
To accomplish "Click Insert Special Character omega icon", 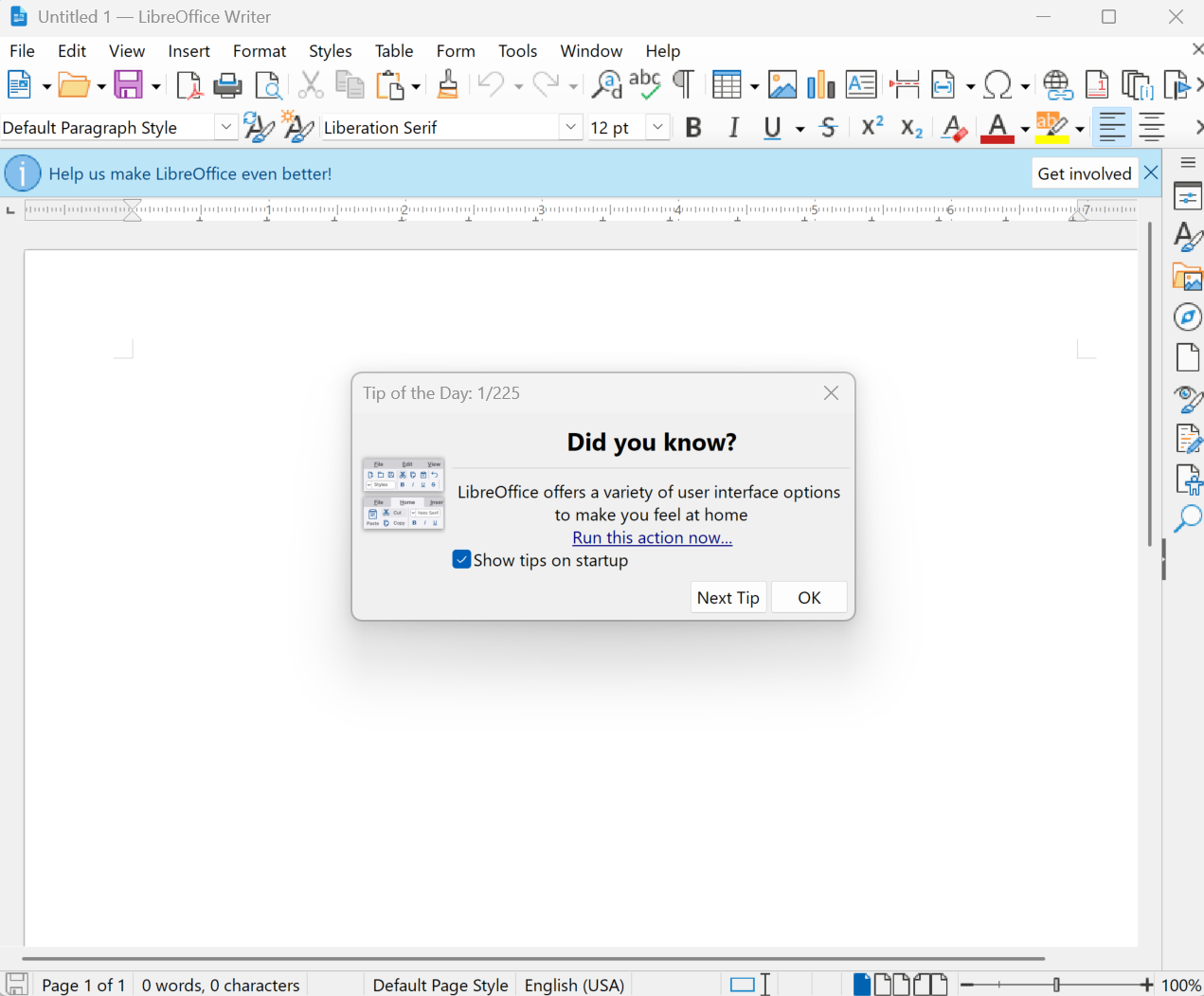I will (997, 85).
